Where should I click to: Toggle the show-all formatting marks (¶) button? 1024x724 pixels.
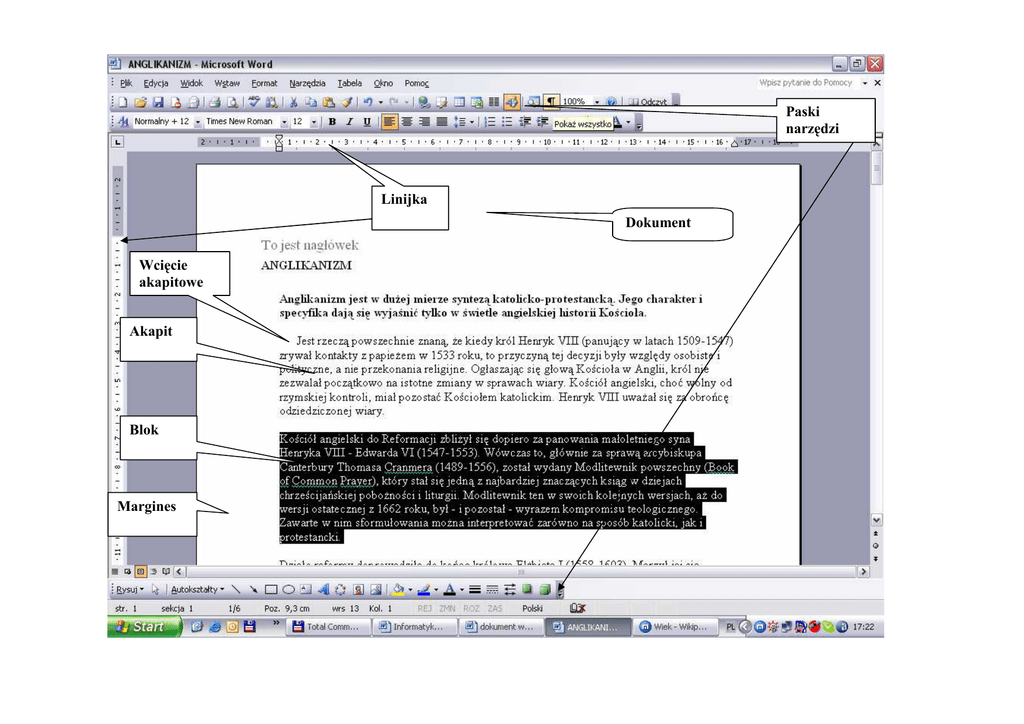551,102
